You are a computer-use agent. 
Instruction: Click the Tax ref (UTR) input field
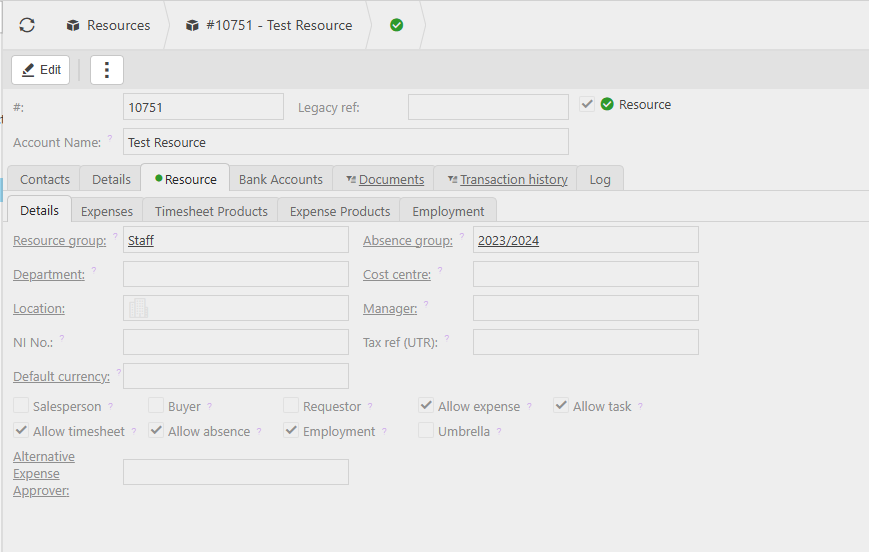(586, 342)
